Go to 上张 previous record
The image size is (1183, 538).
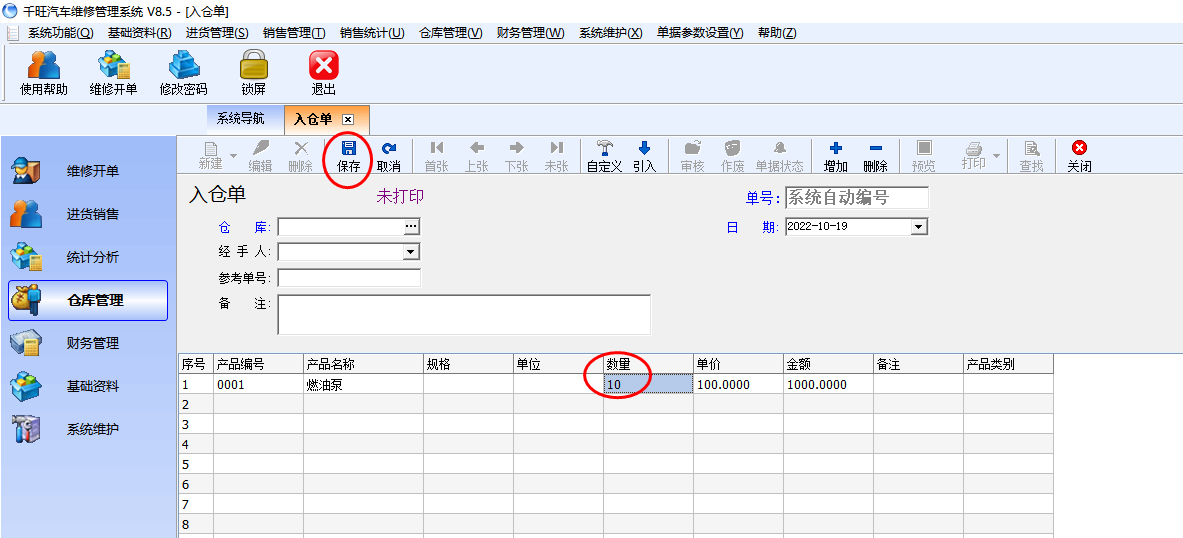coord(476,157)
